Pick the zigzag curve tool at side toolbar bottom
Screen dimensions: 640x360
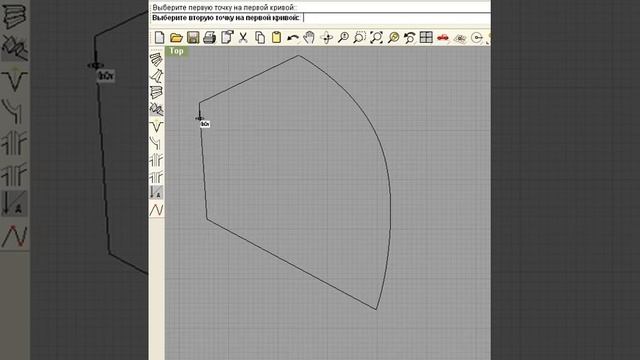pos(156,210)
